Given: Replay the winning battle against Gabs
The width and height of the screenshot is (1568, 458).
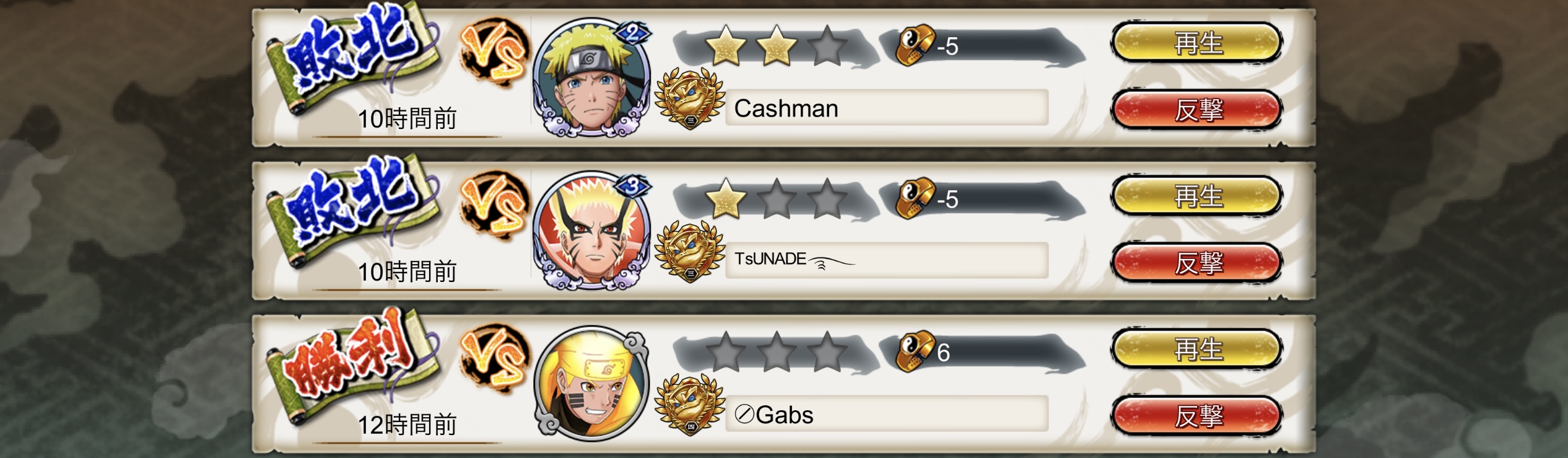Looking at the screenshot, I should click(x=1196, y=349).
